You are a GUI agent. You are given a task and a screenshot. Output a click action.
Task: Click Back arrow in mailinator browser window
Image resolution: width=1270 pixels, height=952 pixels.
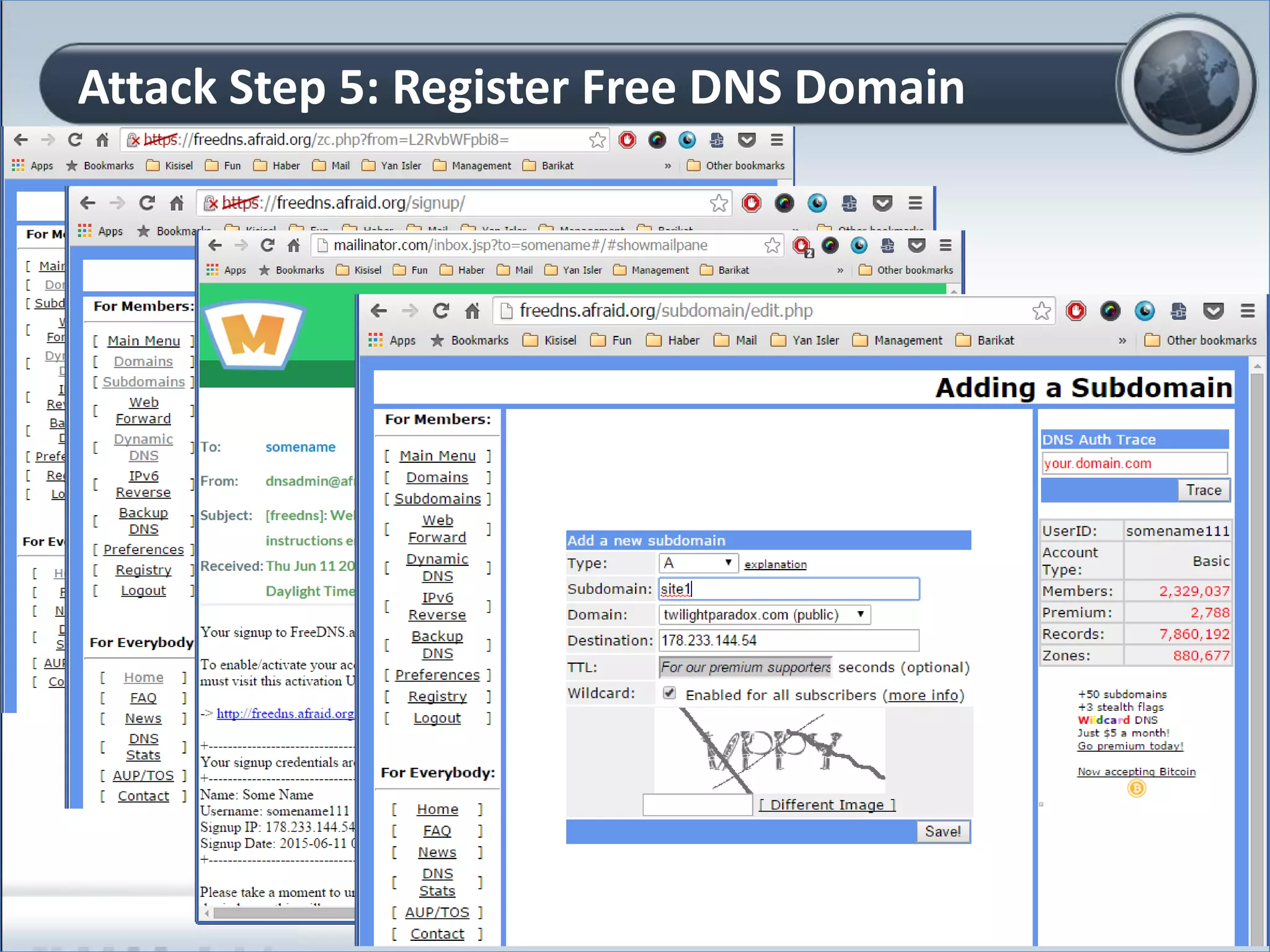pos(215,245)
